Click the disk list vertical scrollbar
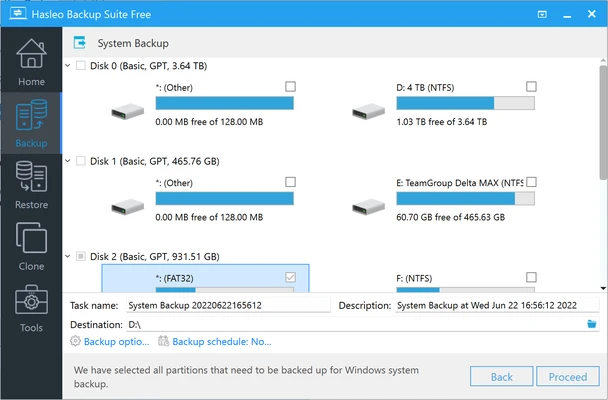 coord(603,124)
